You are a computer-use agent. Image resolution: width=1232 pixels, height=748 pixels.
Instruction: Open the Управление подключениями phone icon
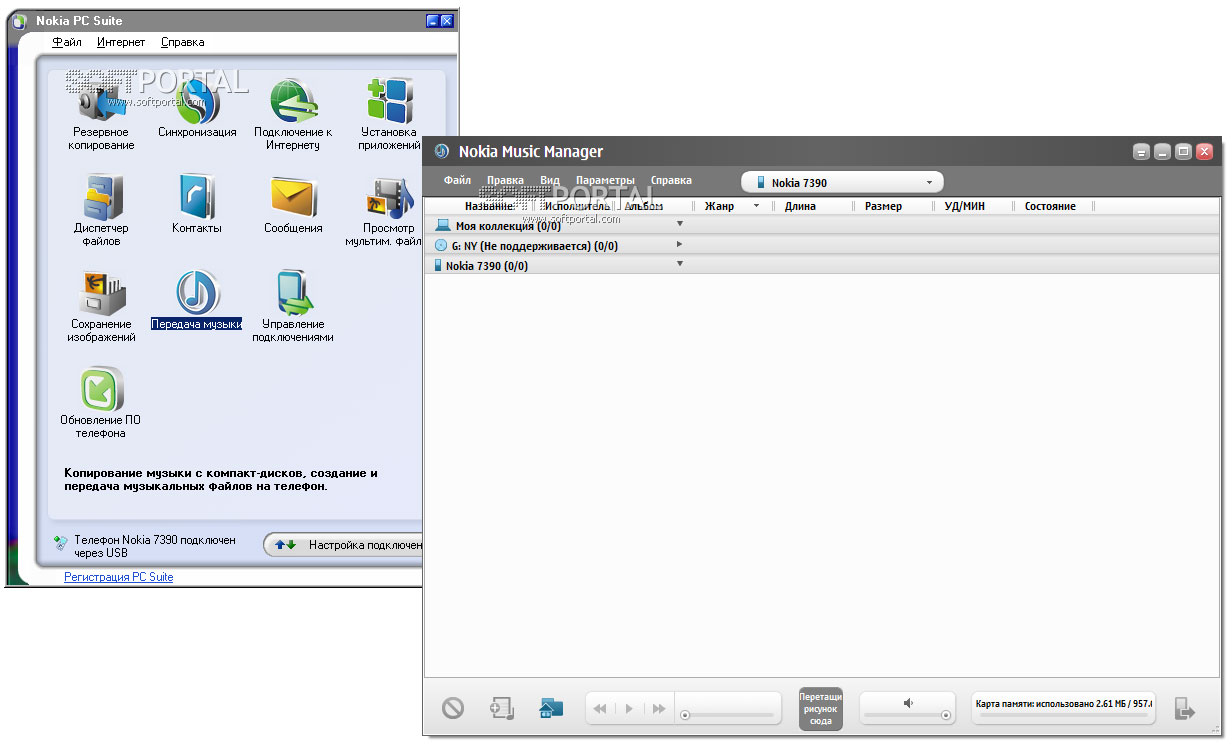tap(293, 292)
